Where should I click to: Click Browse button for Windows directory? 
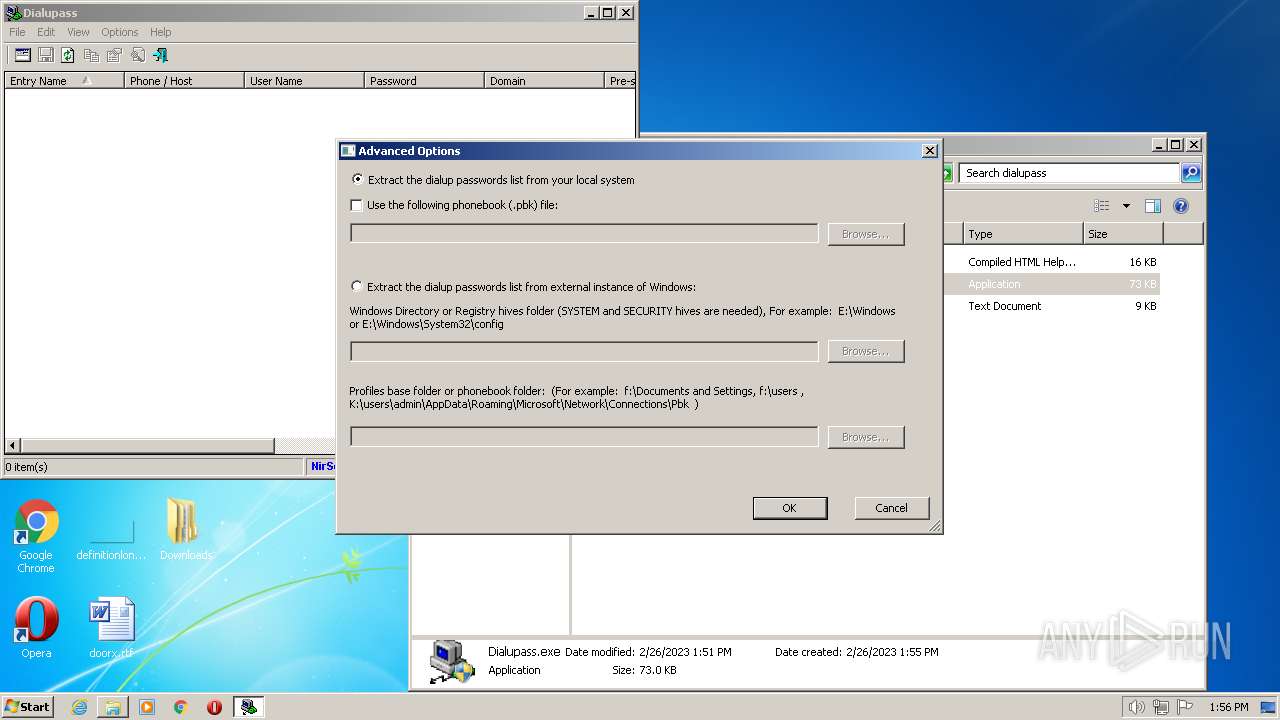click(x=866, y=351)
